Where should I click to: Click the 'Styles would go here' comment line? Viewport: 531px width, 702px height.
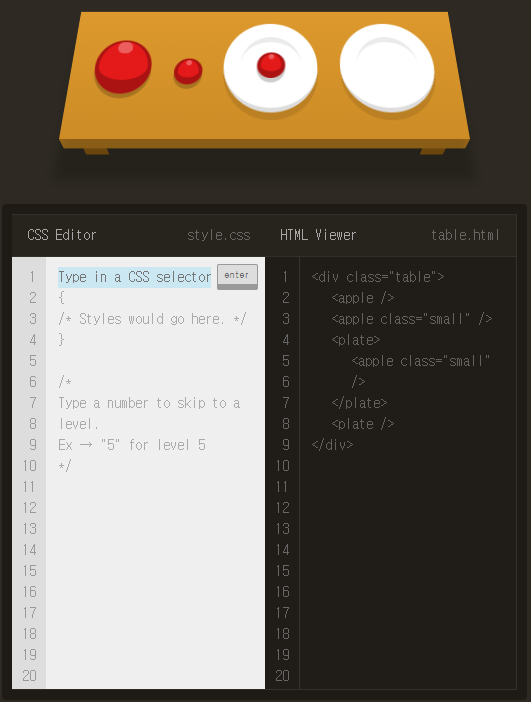pyautogui.click(x=152, y=319)
